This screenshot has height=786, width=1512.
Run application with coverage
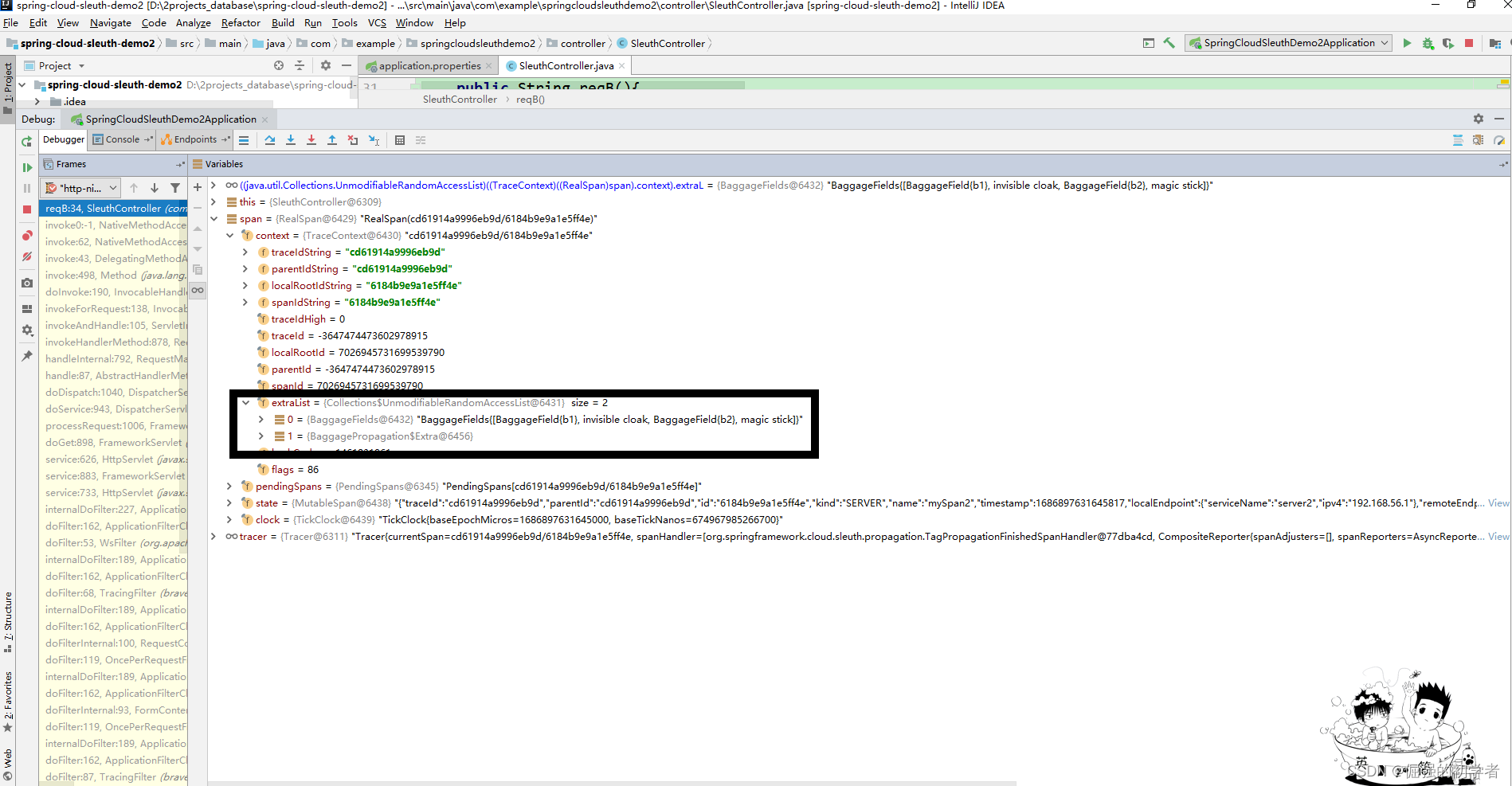[1448, 43]
